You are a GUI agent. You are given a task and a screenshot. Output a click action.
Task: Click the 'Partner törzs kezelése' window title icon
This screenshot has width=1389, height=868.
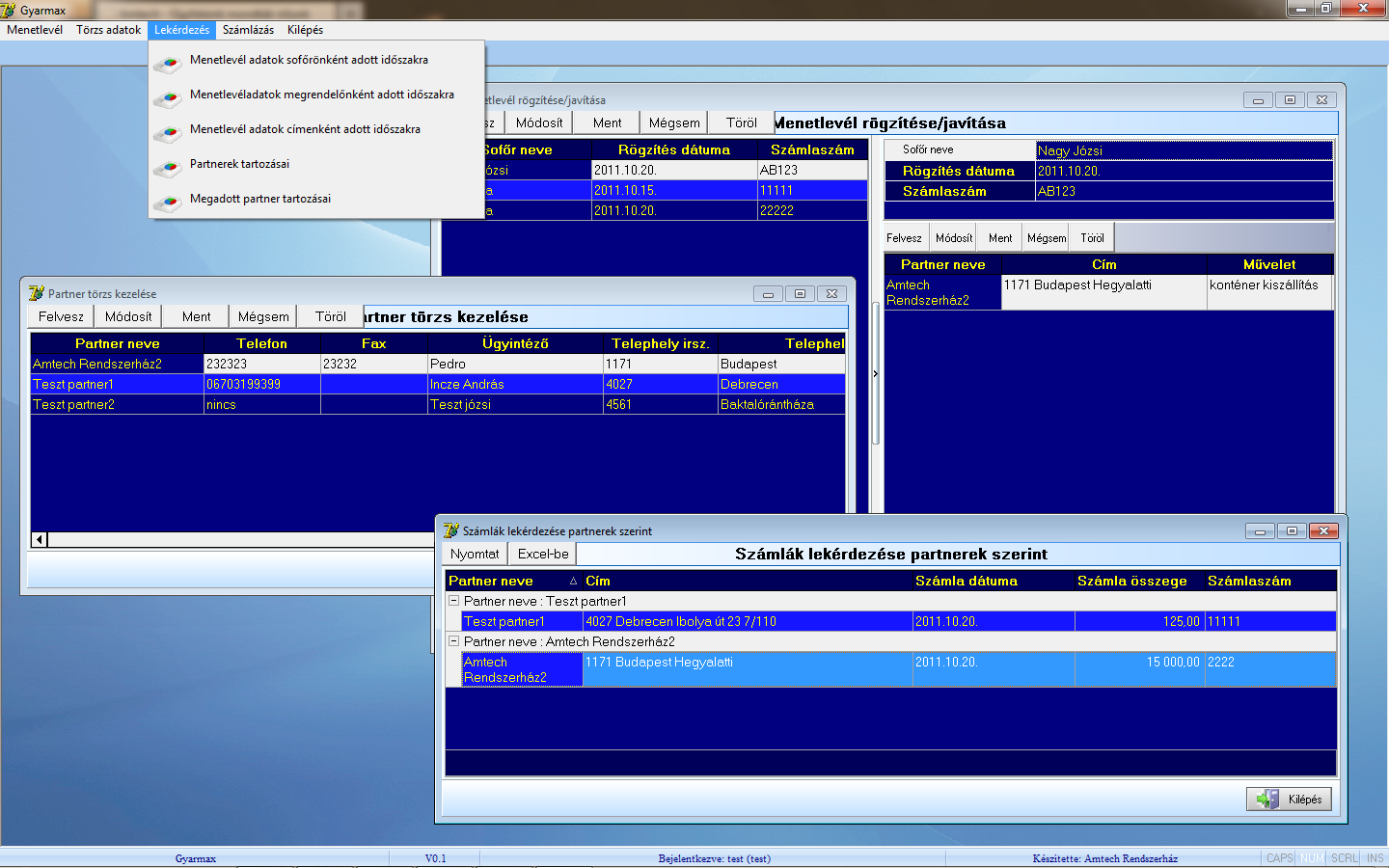(x=37, y=293)
